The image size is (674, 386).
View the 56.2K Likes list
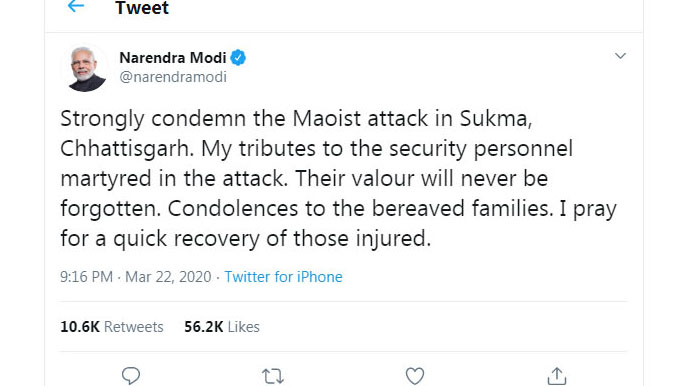(222, 327)
